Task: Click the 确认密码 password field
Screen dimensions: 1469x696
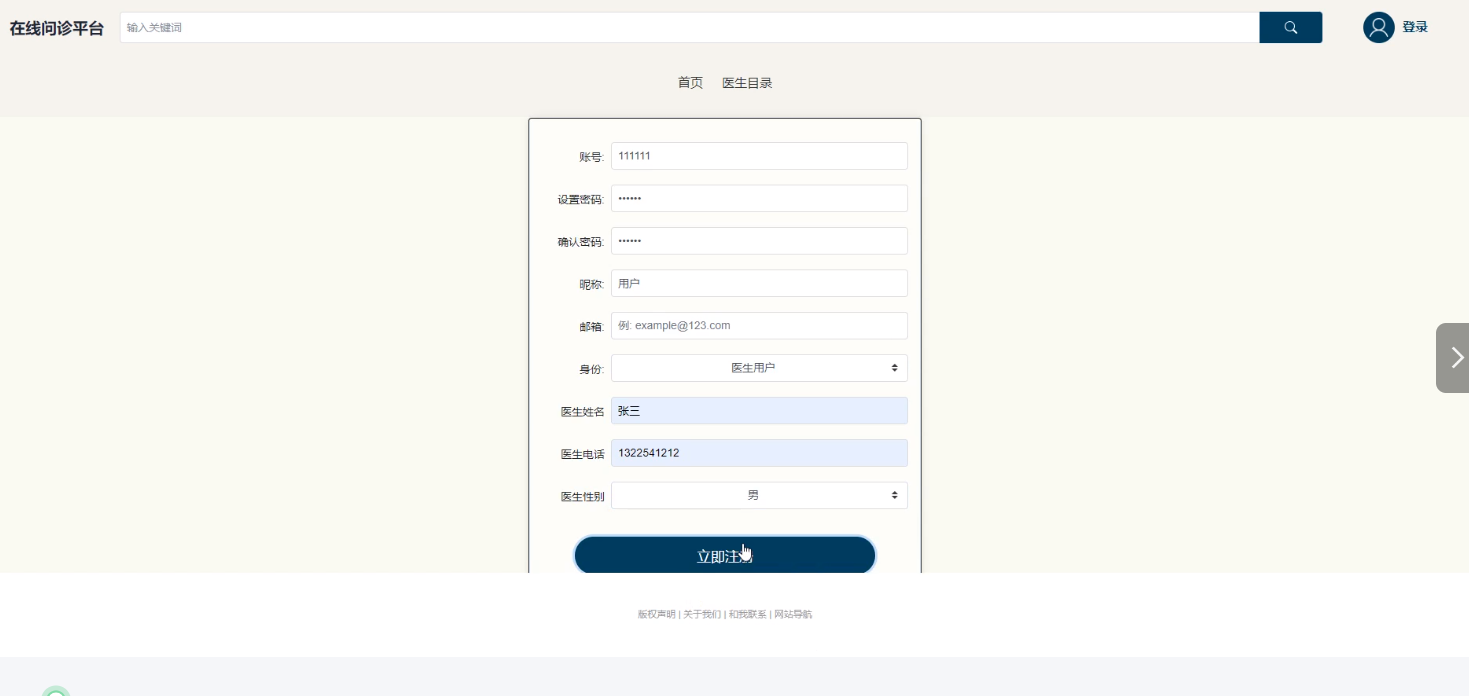Action: tap(759, 241)
